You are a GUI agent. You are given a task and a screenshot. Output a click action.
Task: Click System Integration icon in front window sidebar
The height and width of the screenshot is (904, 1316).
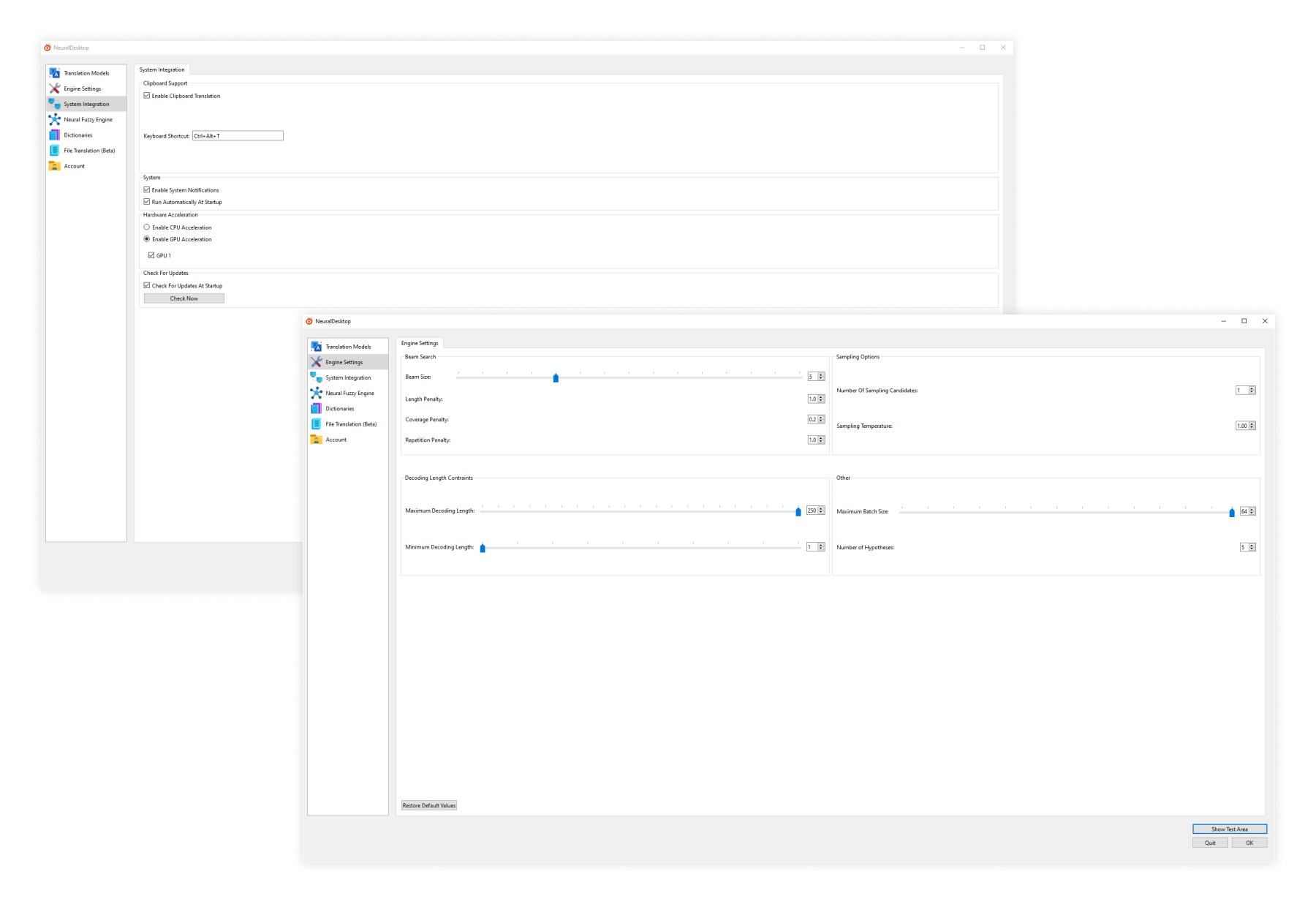316,377
